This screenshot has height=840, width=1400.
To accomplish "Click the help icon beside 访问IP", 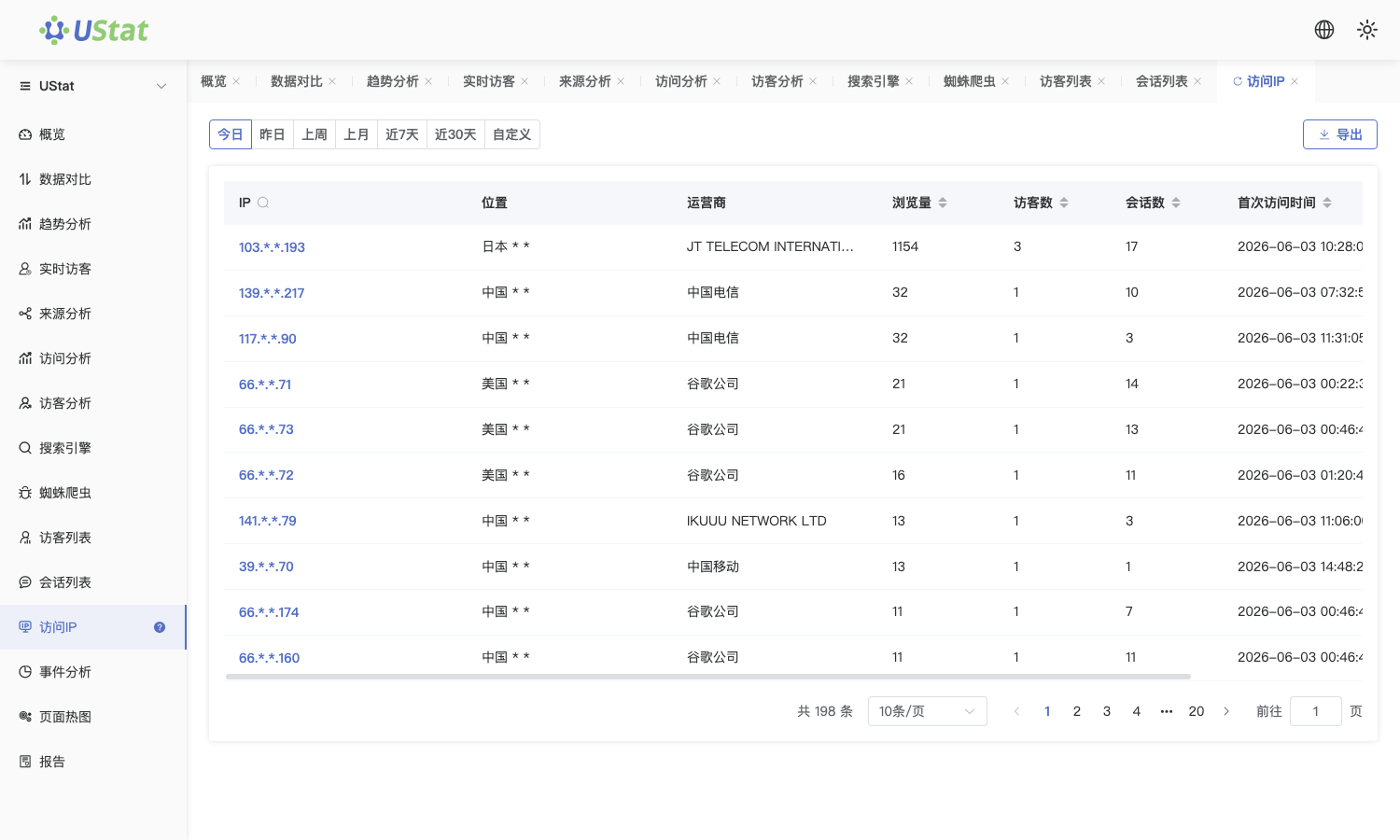I will click(160, 627).
